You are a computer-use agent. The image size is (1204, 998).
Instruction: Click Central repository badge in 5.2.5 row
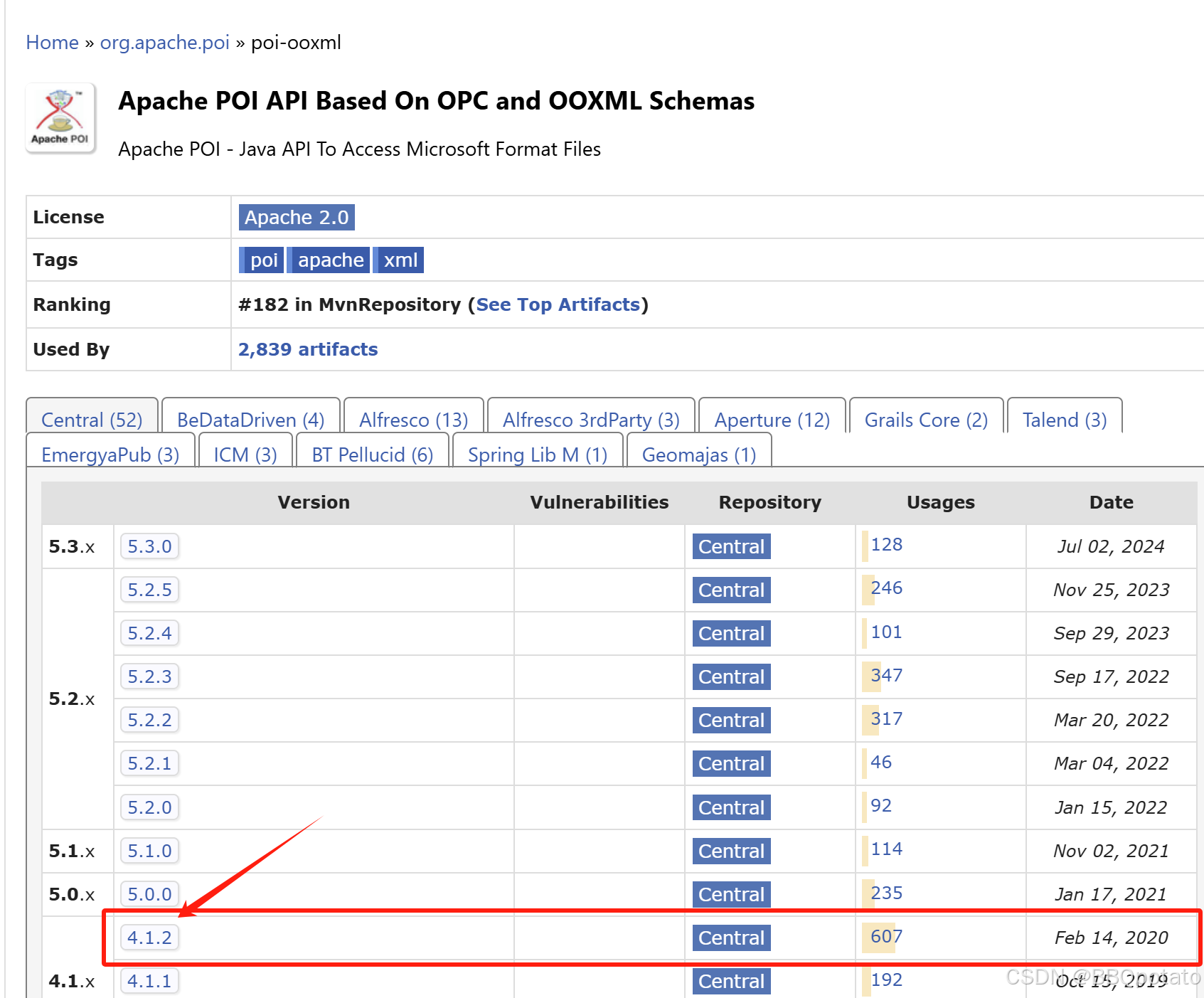[x=731, y=590]
